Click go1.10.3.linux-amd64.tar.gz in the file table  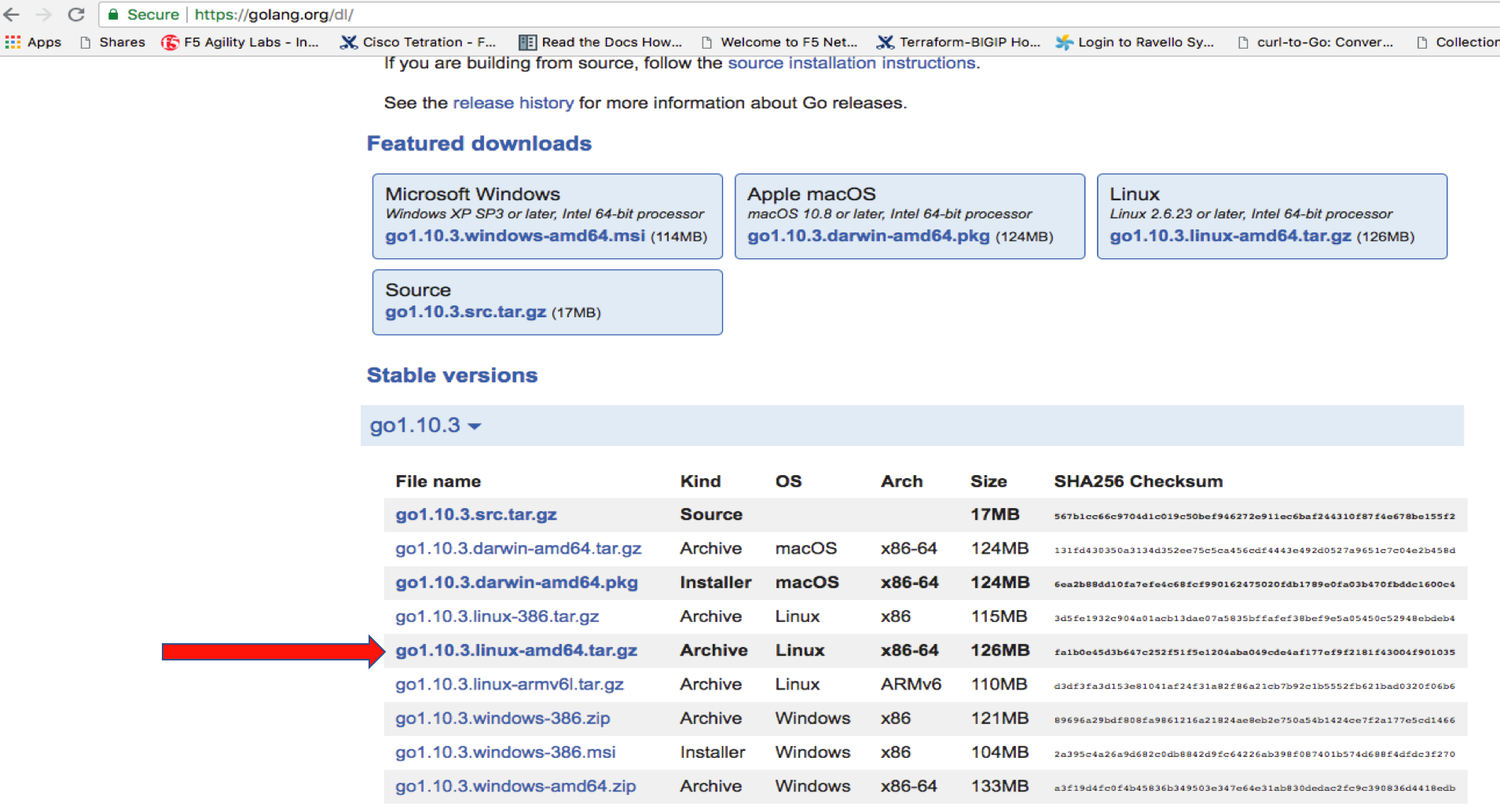pyautogui.click(x=516, y=650)
